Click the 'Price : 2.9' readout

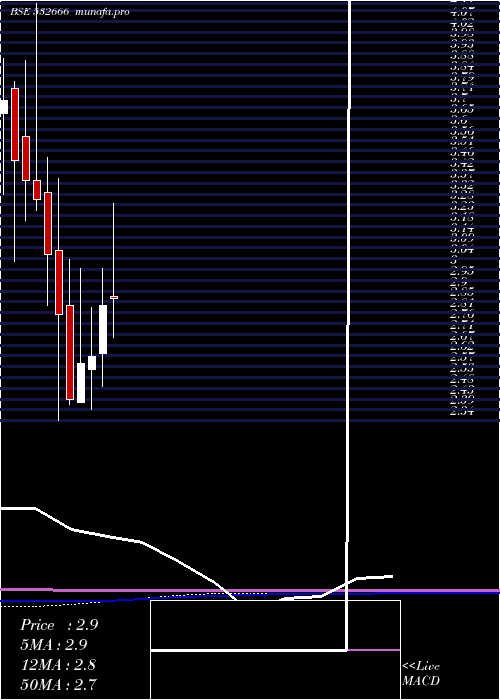coord(59,625)
